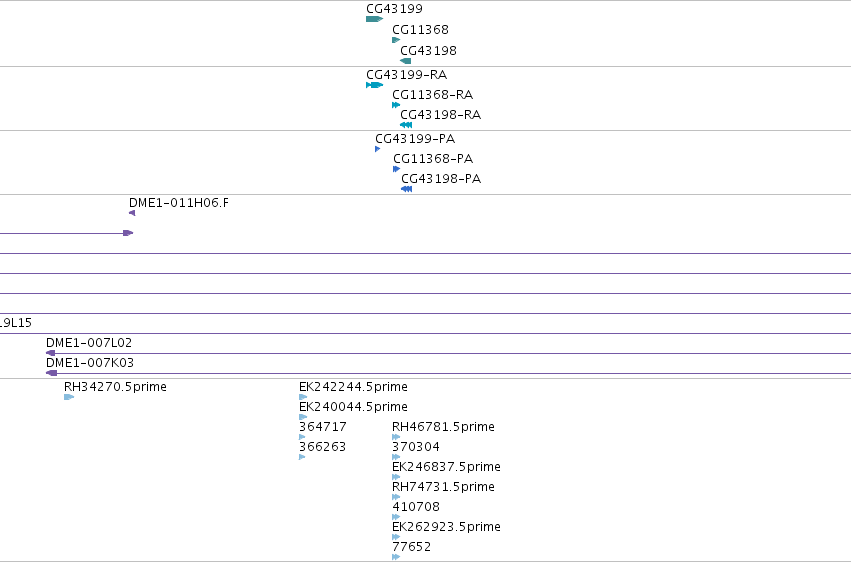851x562 pixels.
Task: Select the CG43199 gene label
Action: 394,9
